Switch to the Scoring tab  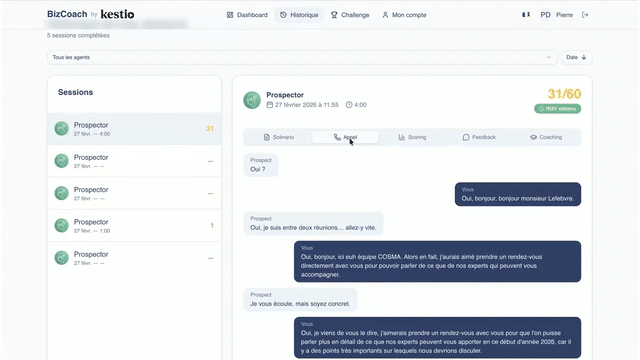coord(412,138)
